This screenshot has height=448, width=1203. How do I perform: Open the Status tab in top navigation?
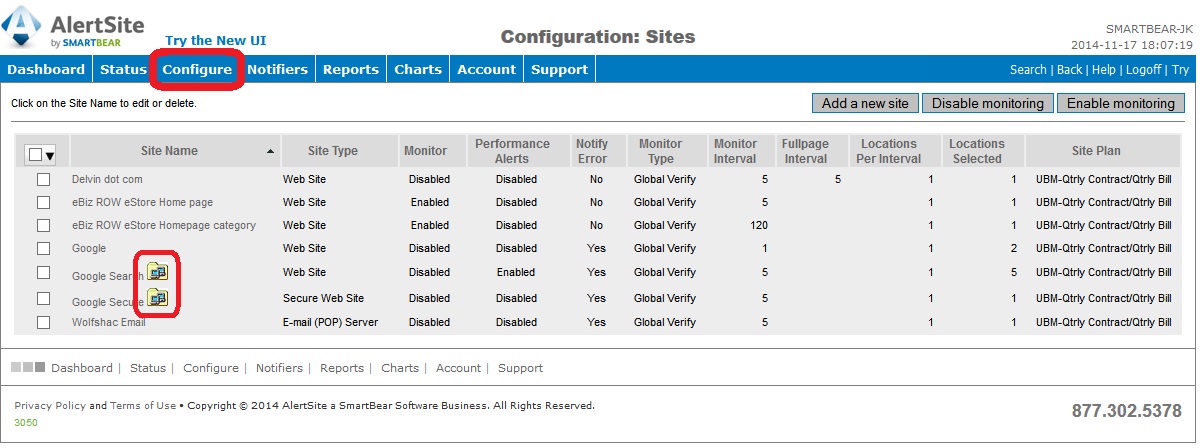point(122,69)
